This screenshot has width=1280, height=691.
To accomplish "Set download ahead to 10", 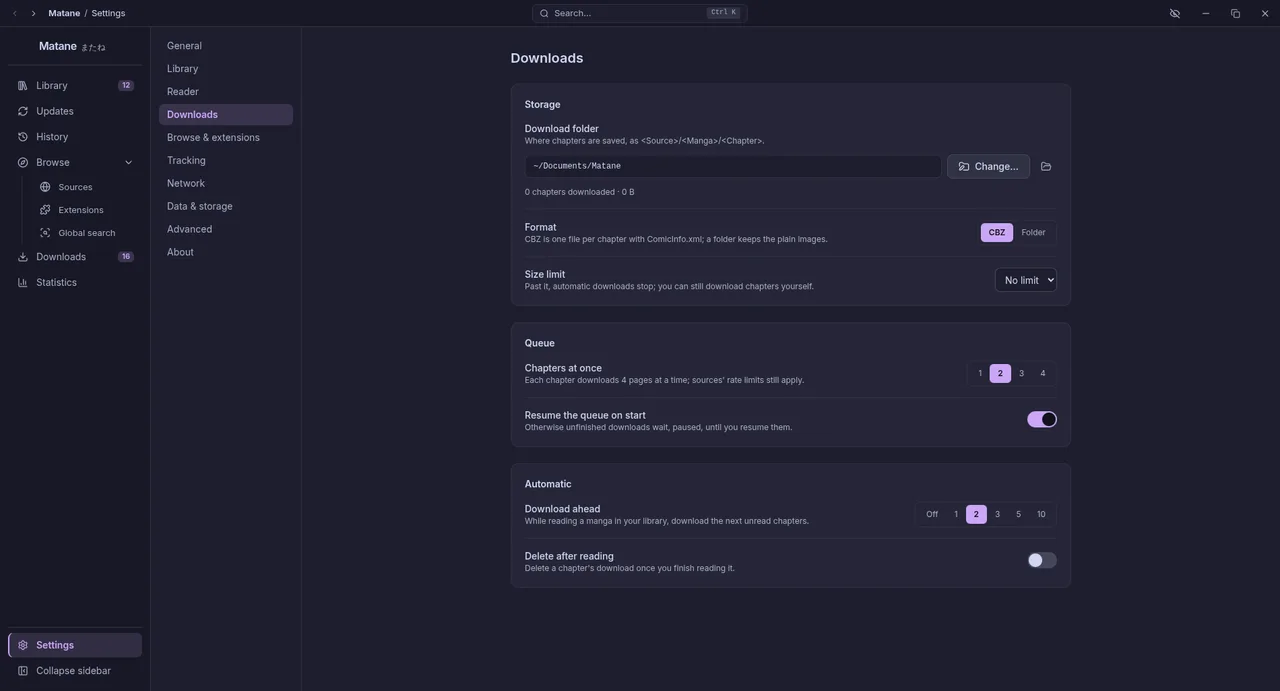I will click(x=1041, y=515).
